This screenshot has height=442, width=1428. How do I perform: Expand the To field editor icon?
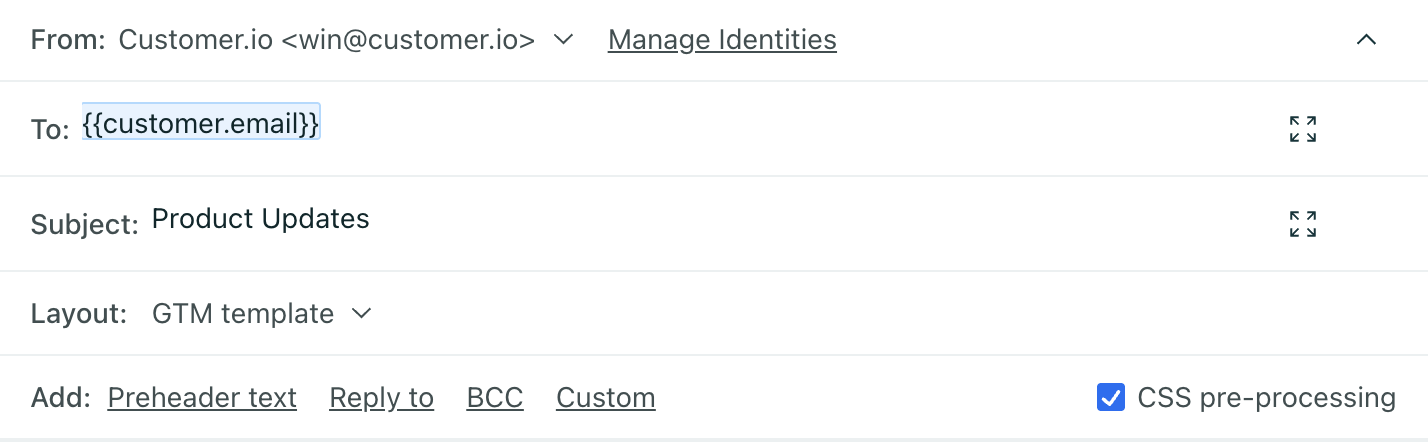pyautogui.click(x=1302, y=129)
